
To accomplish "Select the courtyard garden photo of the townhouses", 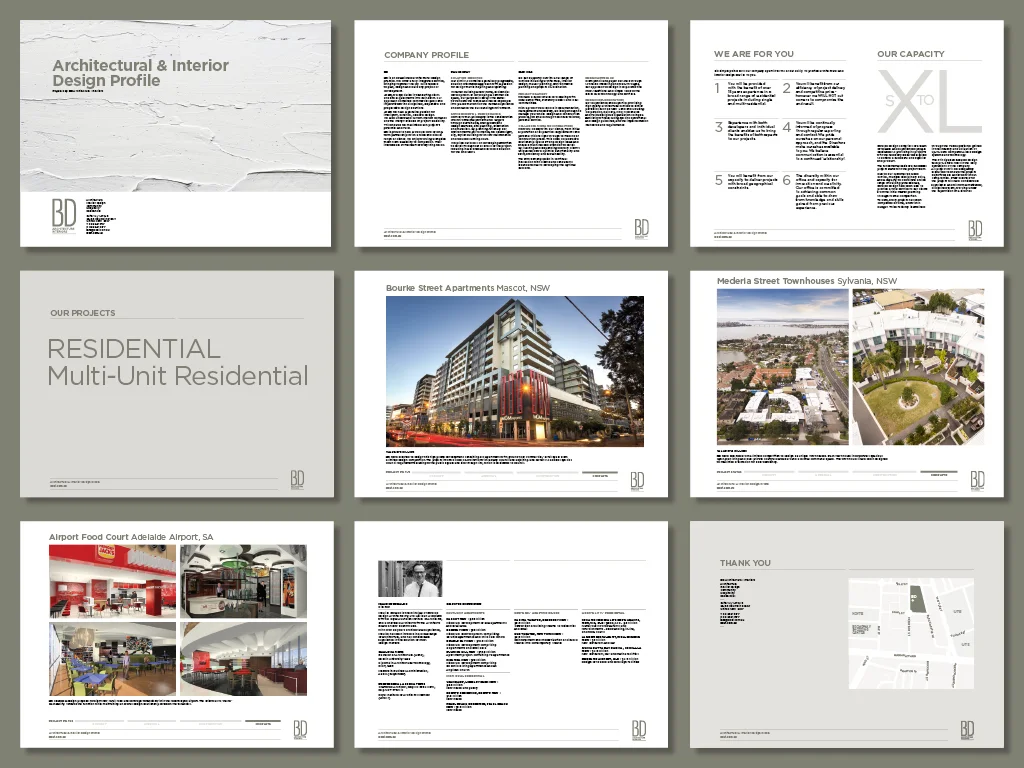I will (x=918, y=366).
